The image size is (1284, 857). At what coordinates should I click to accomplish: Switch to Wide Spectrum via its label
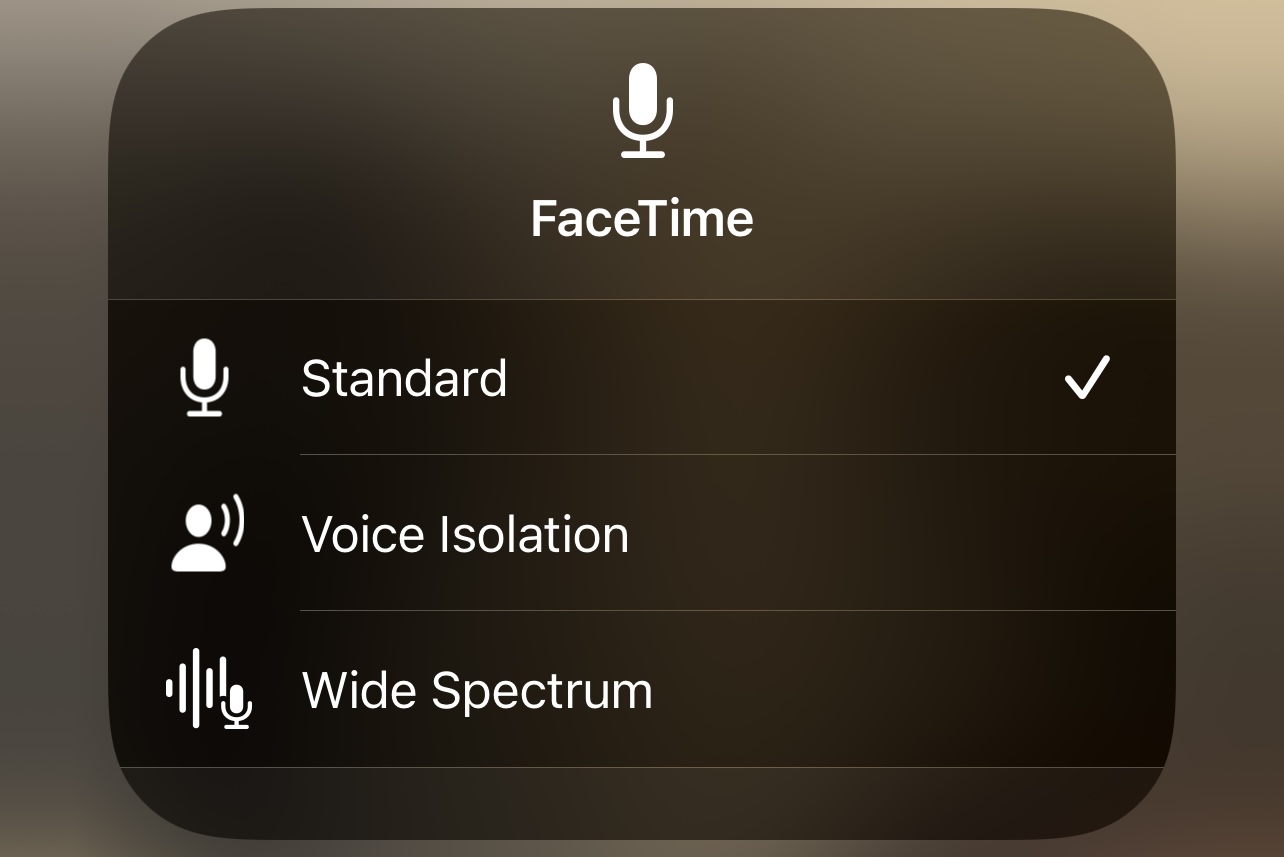click(477, 690)
